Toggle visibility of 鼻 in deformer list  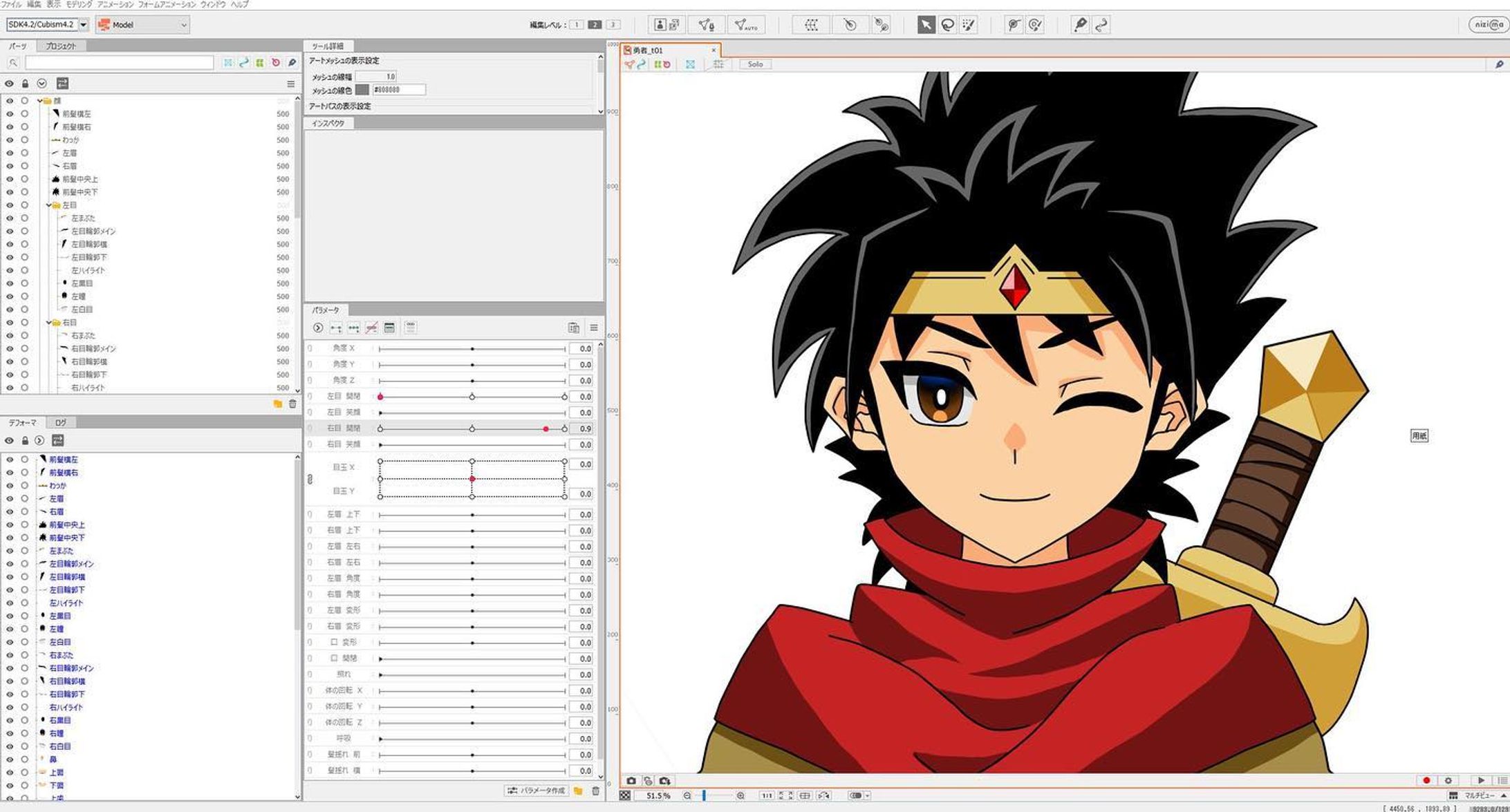(x=10, y=759)
